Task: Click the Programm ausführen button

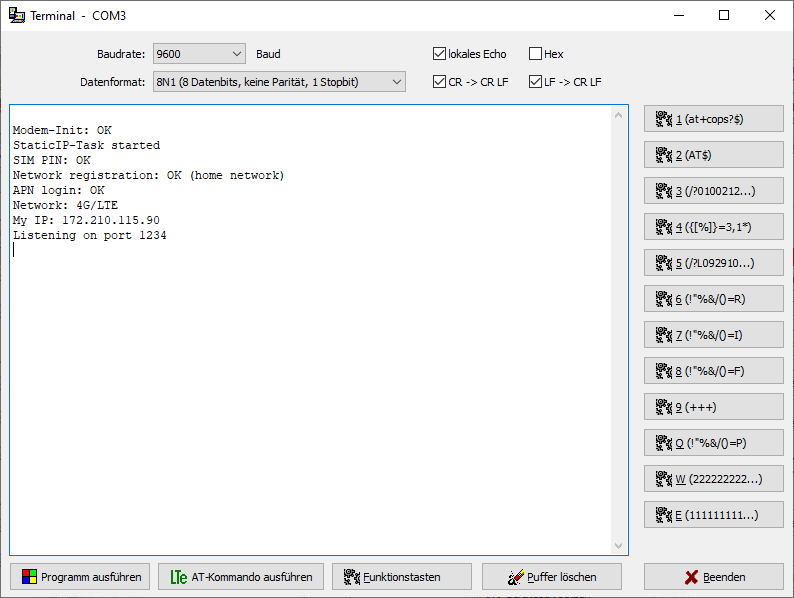Action: tap(80, 577)
